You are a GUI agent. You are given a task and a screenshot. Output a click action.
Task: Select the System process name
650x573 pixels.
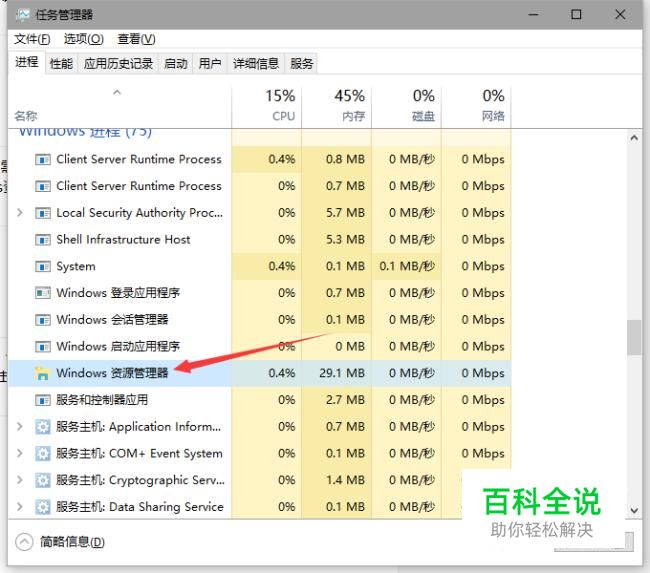tap(76, 267)
